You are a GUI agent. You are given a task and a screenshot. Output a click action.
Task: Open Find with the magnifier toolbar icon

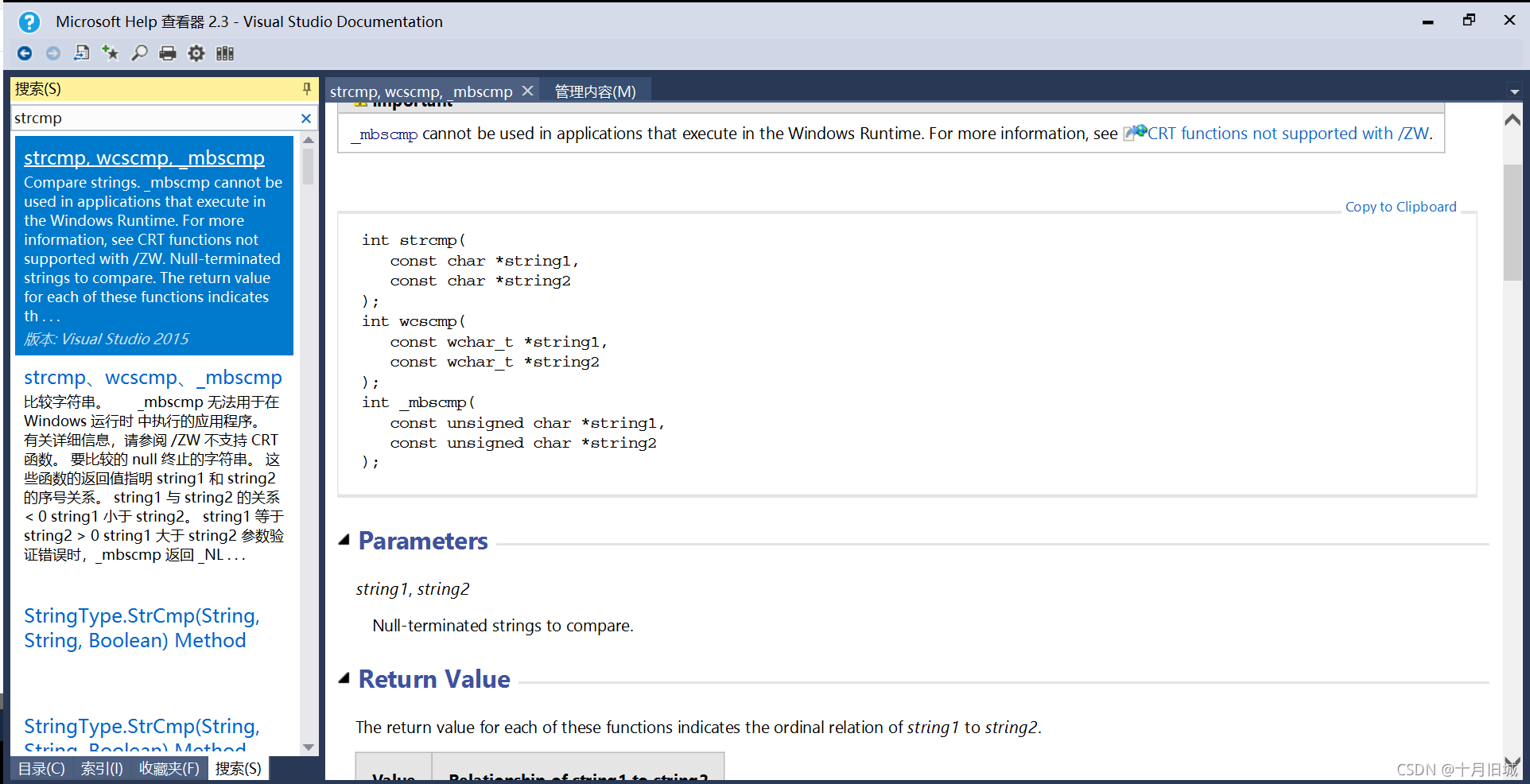click(x=139, y=53)
